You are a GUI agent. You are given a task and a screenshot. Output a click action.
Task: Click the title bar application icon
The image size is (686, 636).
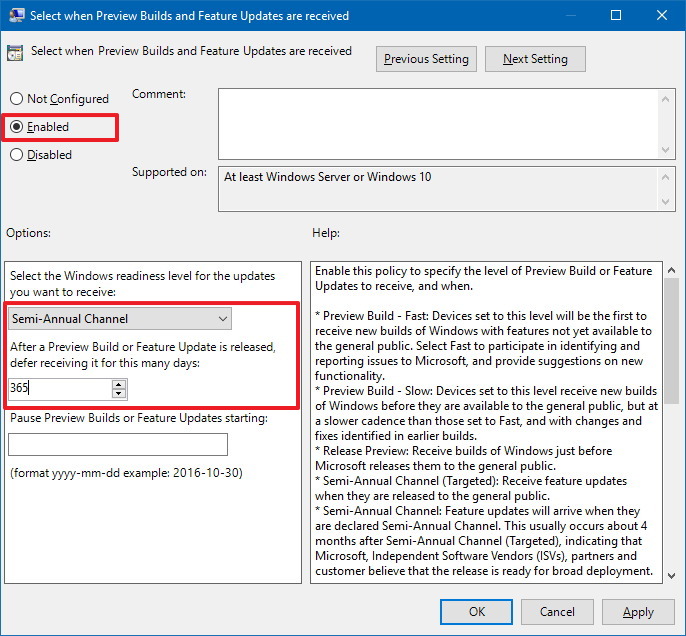pos(17,15)
